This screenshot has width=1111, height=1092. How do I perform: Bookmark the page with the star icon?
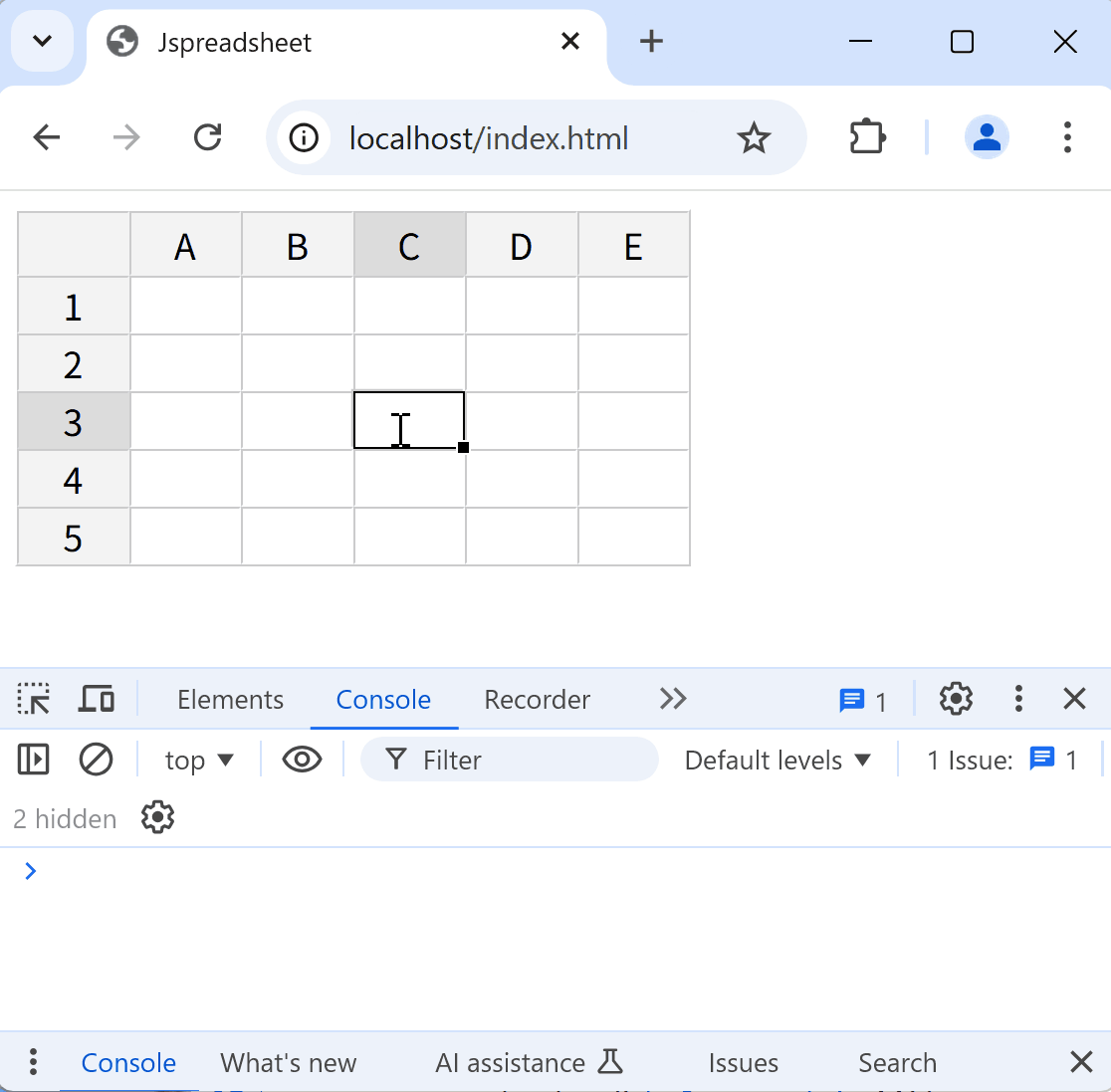coord(755,137)
